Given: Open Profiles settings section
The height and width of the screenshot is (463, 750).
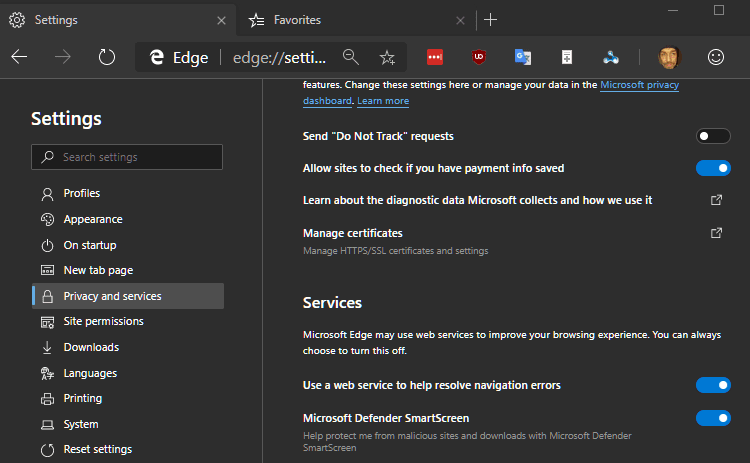Looking at the screenshot, I should point(127,193).
